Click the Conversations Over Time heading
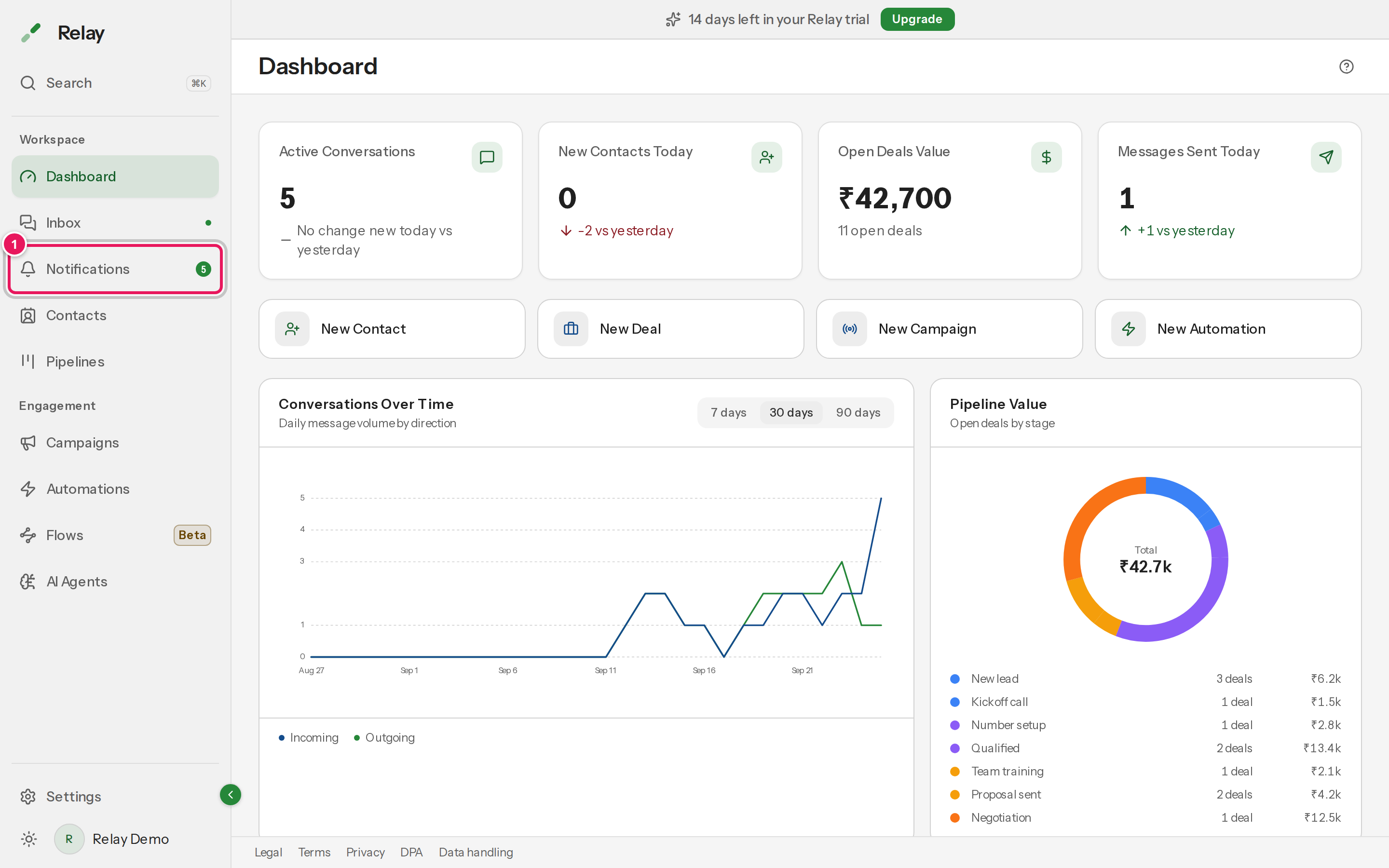This screenshot has height=868, width=1389. pyautogui.click(x=366, y=404)
